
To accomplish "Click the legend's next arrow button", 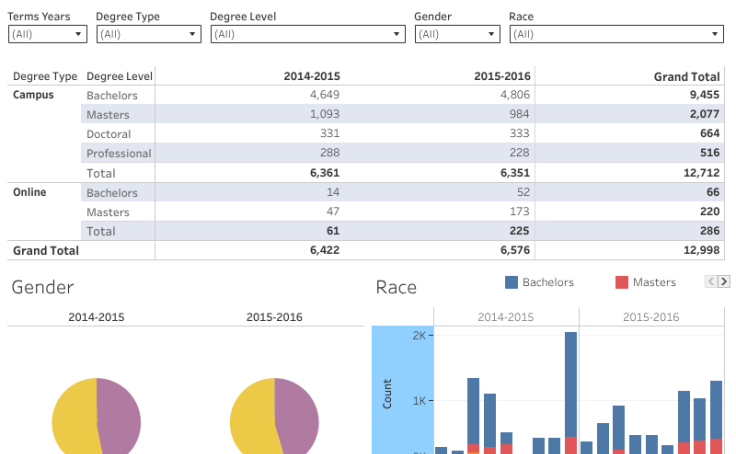I will pos(724,282).
